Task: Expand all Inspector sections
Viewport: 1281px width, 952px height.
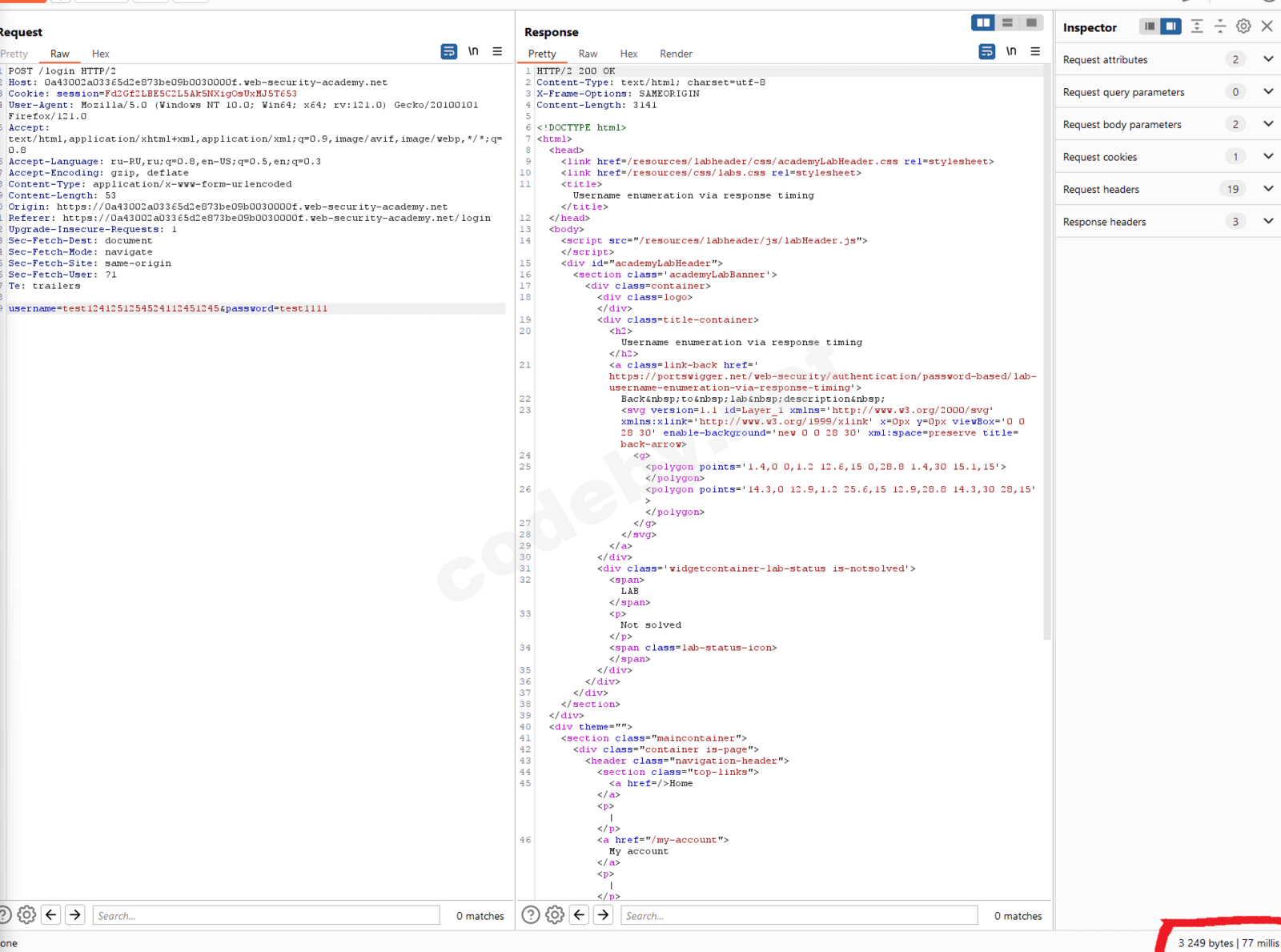Action: click(x=1197, y=26)
